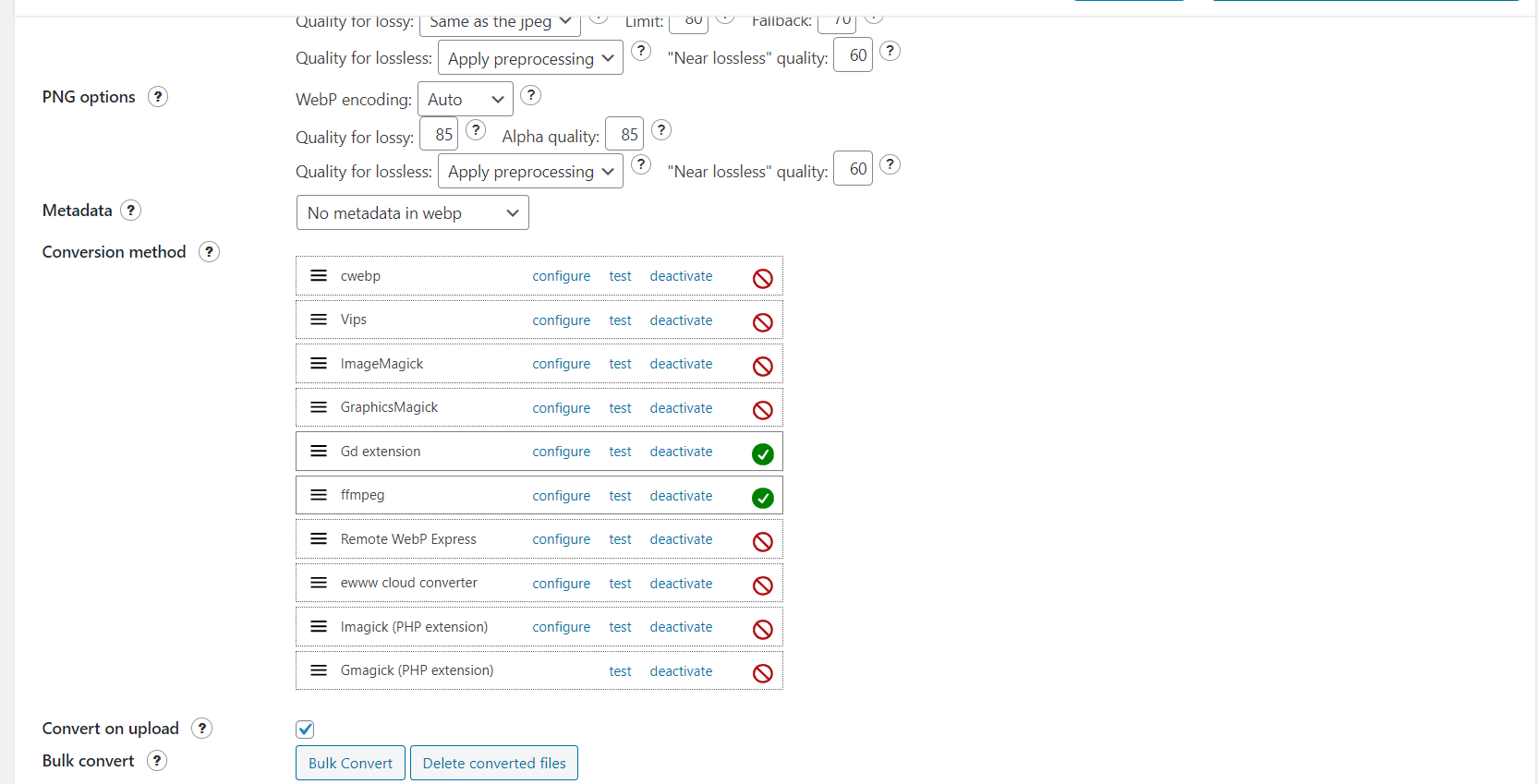Click the Bulk convert help icon
The width and height of the screenshot is (1538, 784).
pyautogui.click(x=157, y=761)
